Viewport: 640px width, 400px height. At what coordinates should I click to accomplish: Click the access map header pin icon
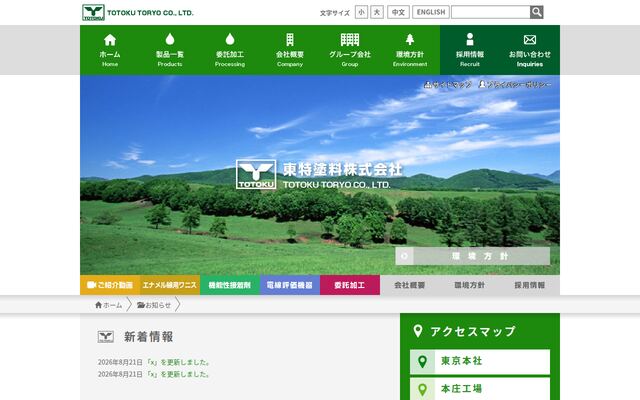[x=418, y=331]
